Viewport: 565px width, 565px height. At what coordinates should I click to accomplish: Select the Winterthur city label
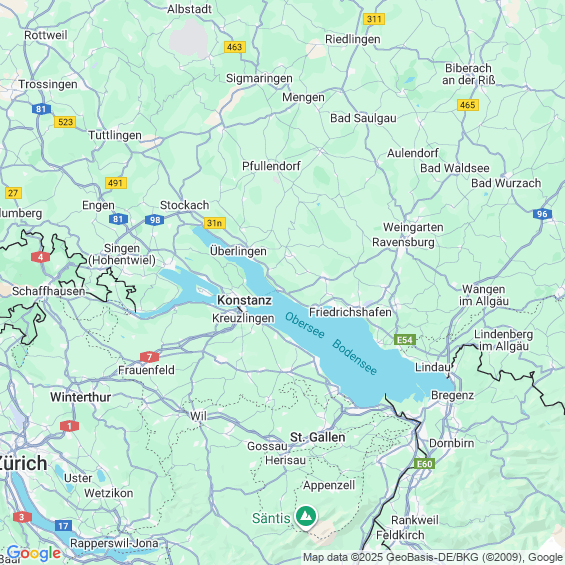point(81,397)
